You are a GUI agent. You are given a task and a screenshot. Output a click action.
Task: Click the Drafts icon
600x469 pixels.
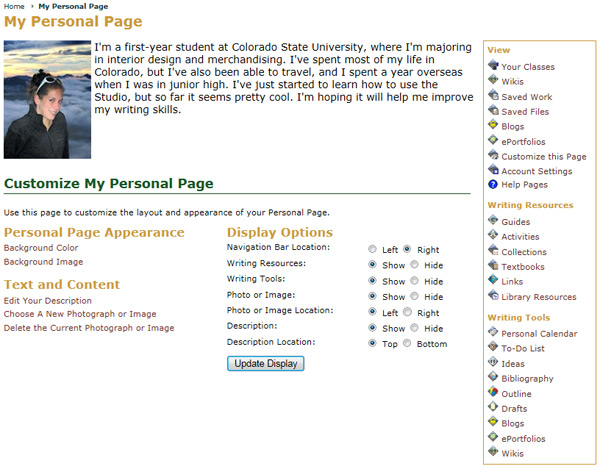[493, 407]
